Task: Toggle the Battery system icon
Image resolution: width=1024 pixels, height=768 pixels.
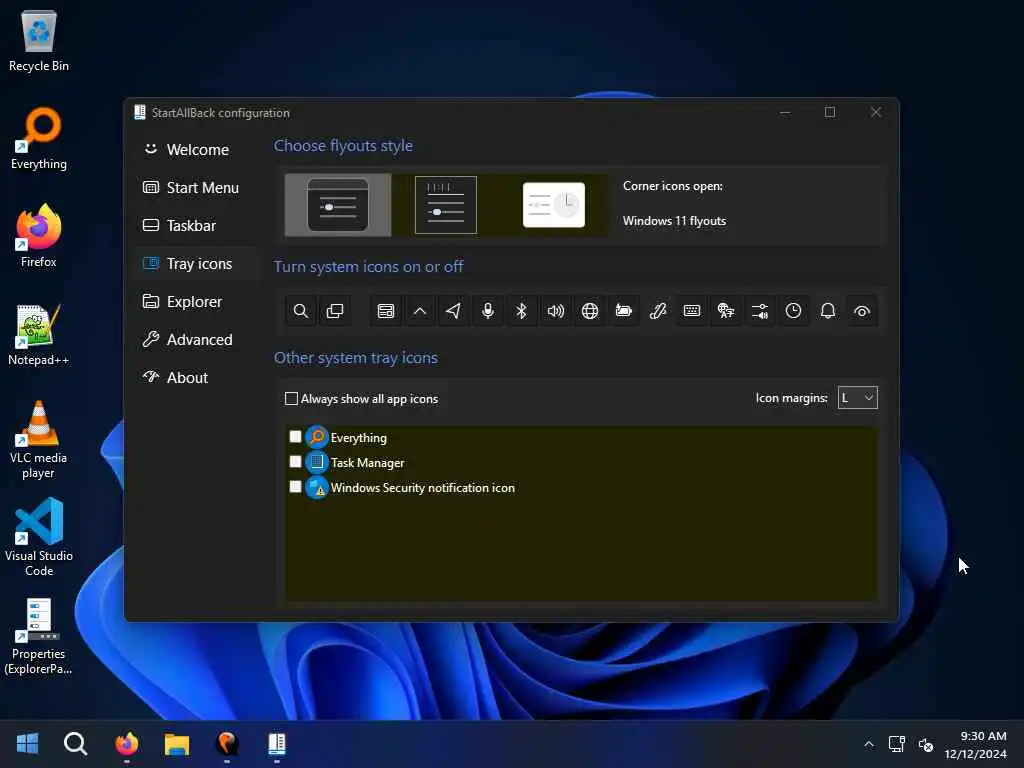Action: click(624, 311)
